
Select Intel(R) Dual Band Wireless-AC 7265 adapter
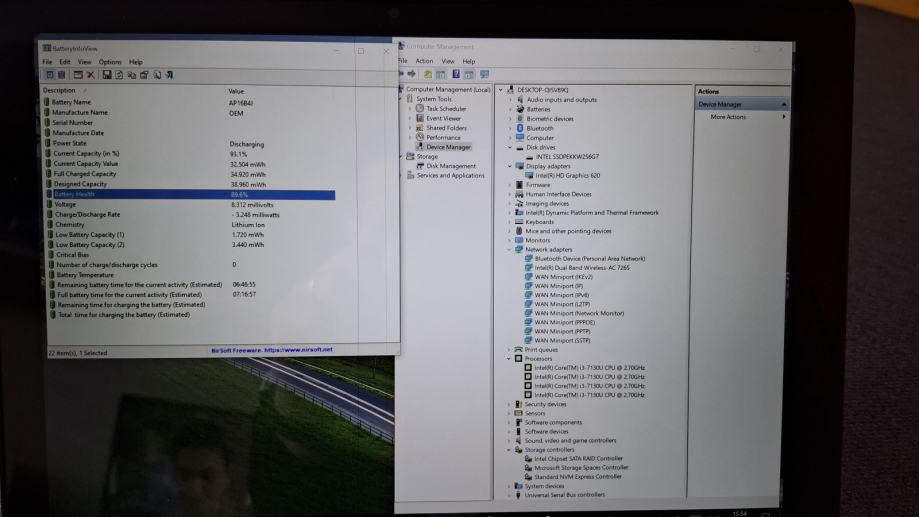582,268
